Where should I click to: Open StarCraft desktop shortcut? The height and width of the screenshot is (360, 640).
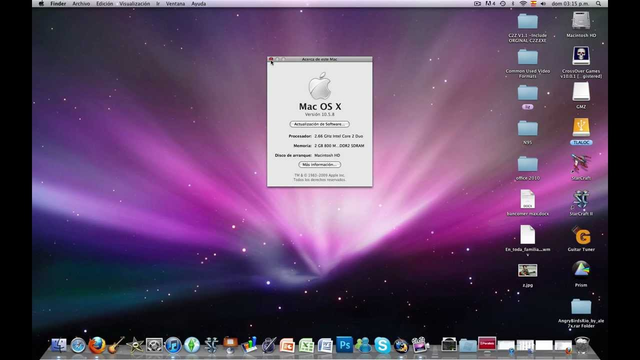coord(581,163)
